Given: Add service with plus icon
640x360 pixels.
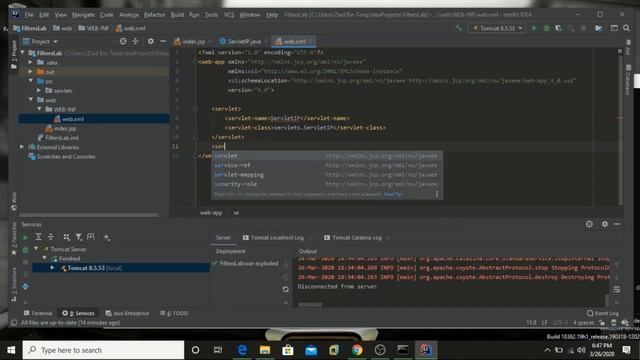Looking at the screenshot, I should (x=107, y=237).
